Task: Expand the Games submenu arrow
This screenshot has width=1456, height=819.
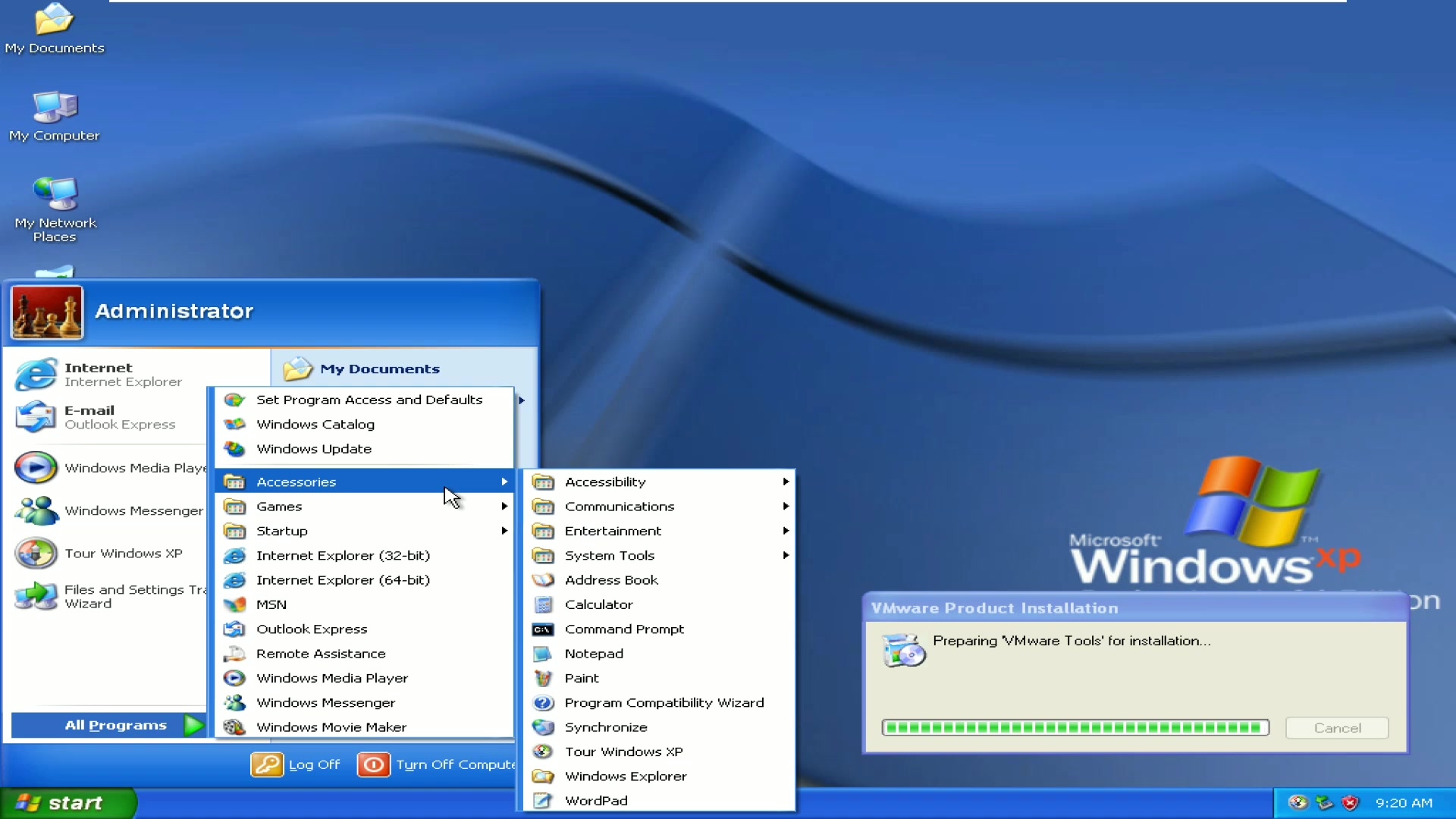Action: click(504, 506)
